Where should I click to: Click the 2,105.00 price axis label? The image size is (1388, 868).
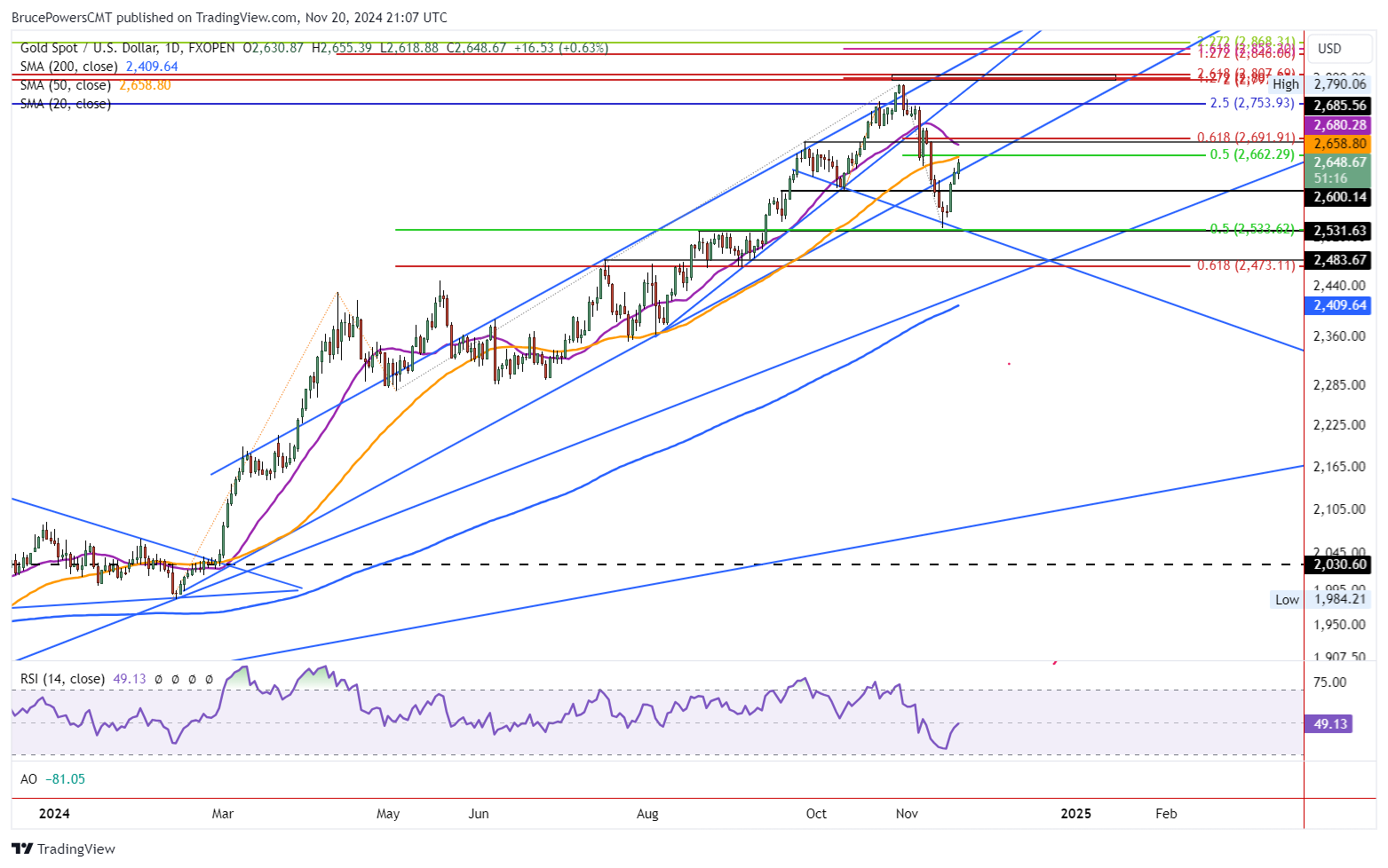(1339, 509)
